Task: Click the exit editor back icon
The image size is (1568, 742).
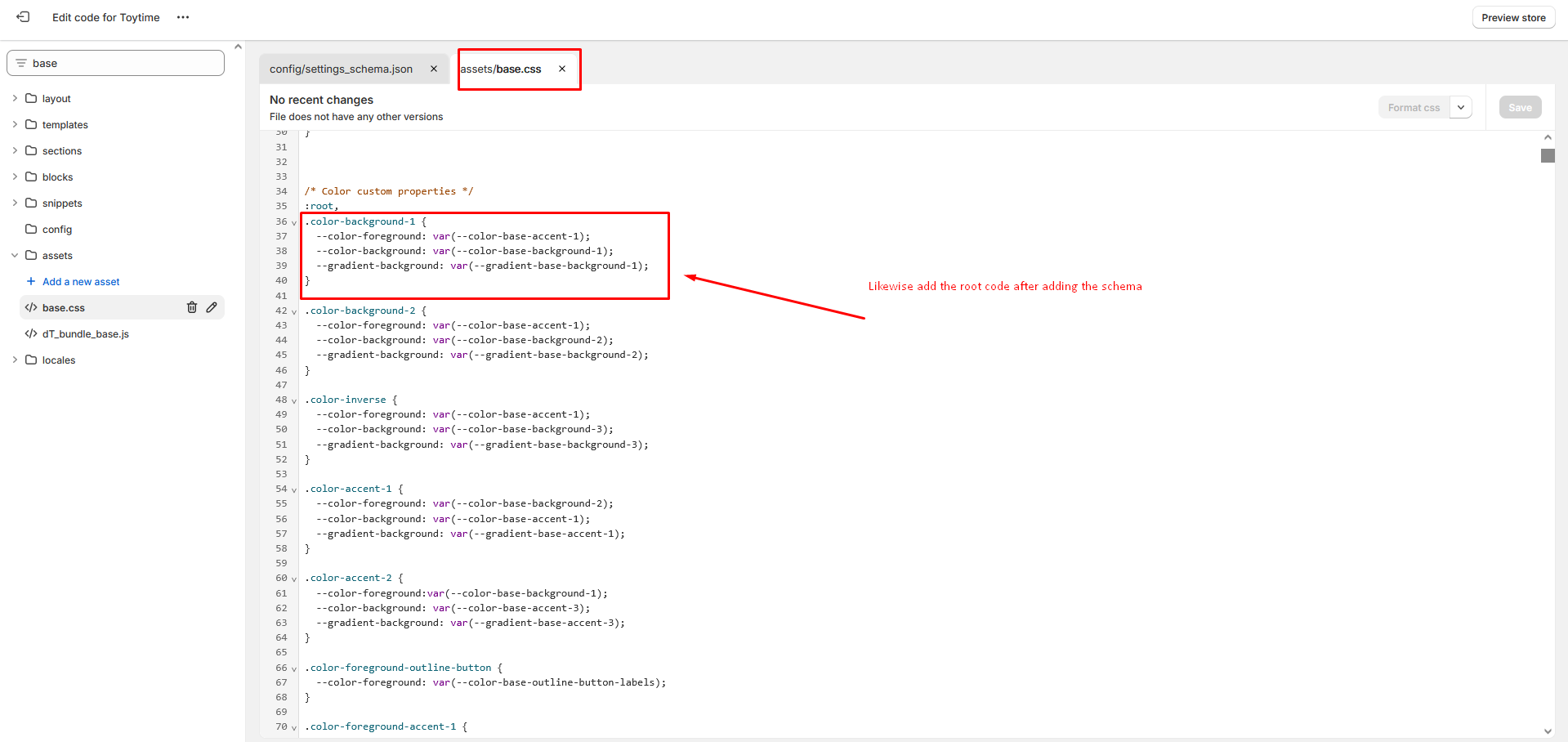Action: click(23, 17)
